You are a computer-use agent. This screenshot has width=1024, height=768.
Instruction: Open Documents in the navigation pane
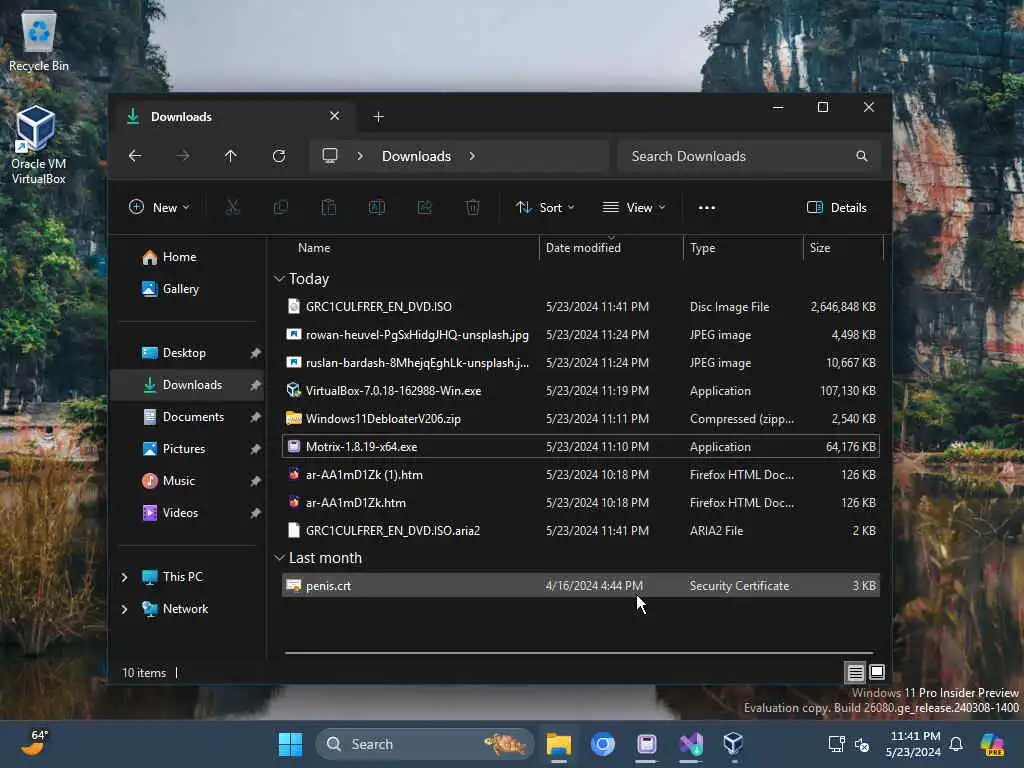click(x=184, y=417)
